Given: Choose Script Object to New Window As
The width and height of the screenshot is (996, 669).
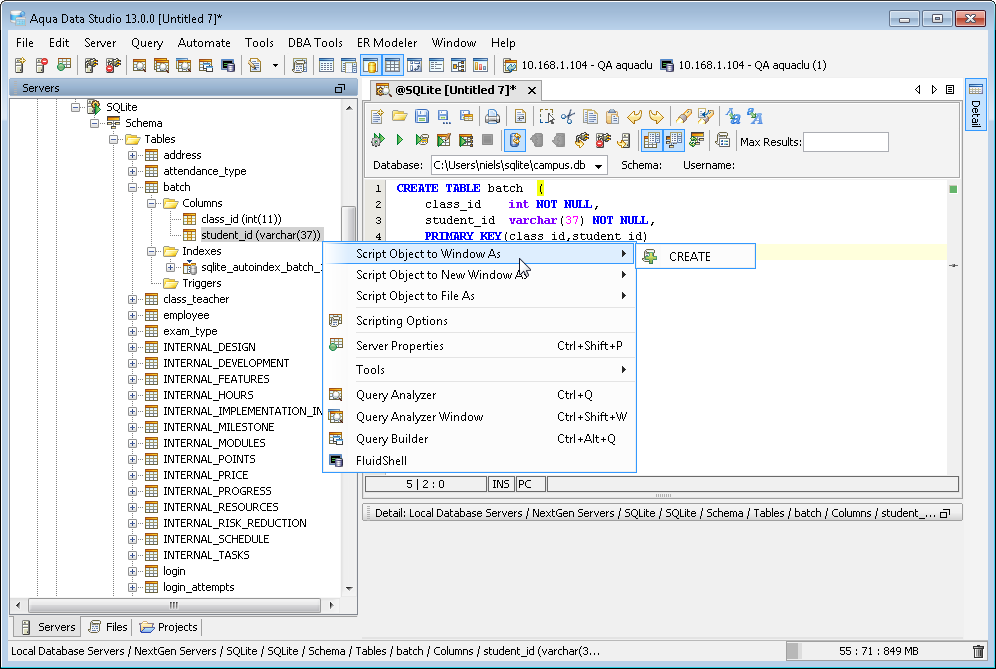Looking at the screenshot, I should [480, 275].
